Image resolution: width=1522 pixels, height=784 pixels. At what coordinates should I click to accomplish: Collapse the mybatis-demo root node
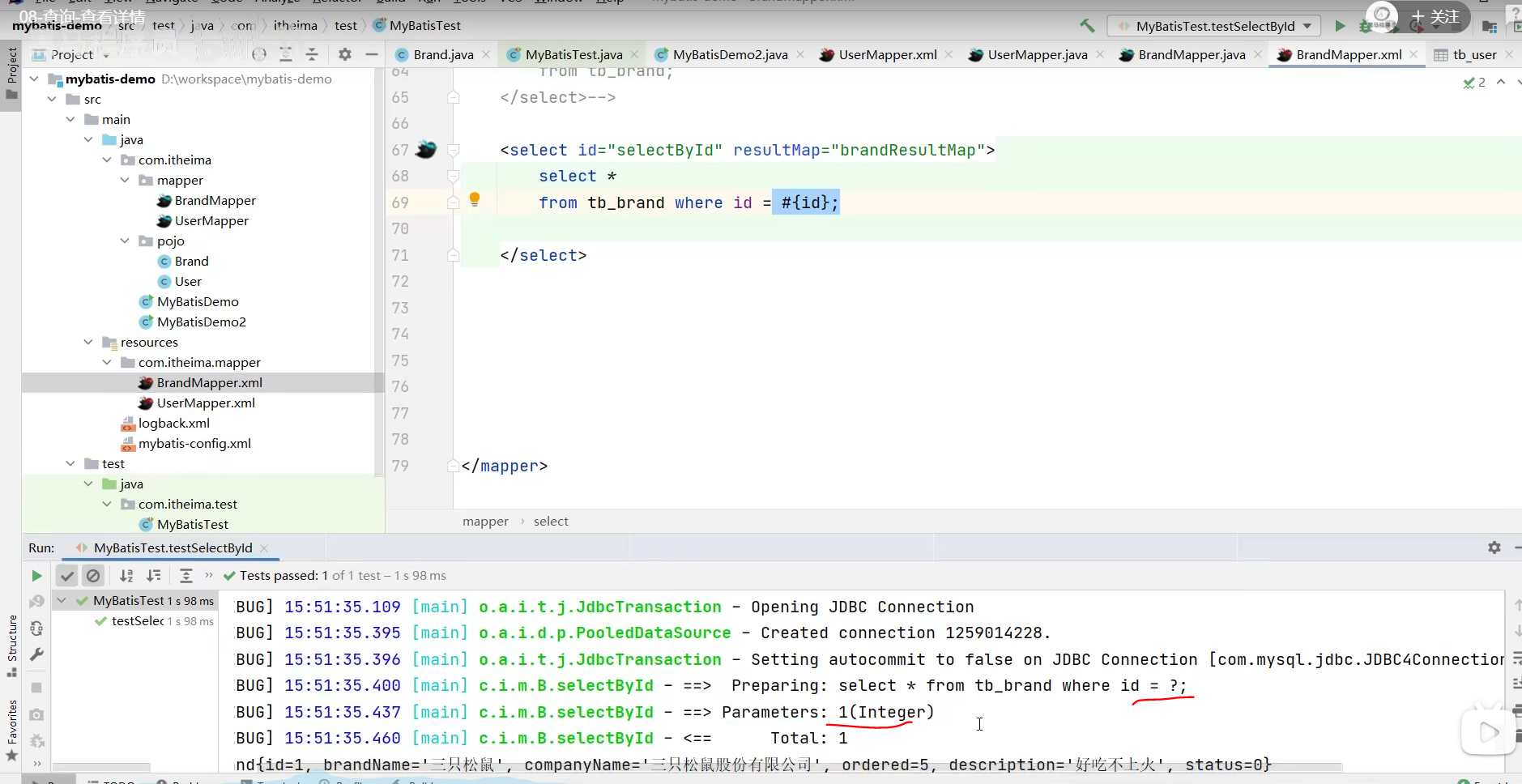click(34, 79)
